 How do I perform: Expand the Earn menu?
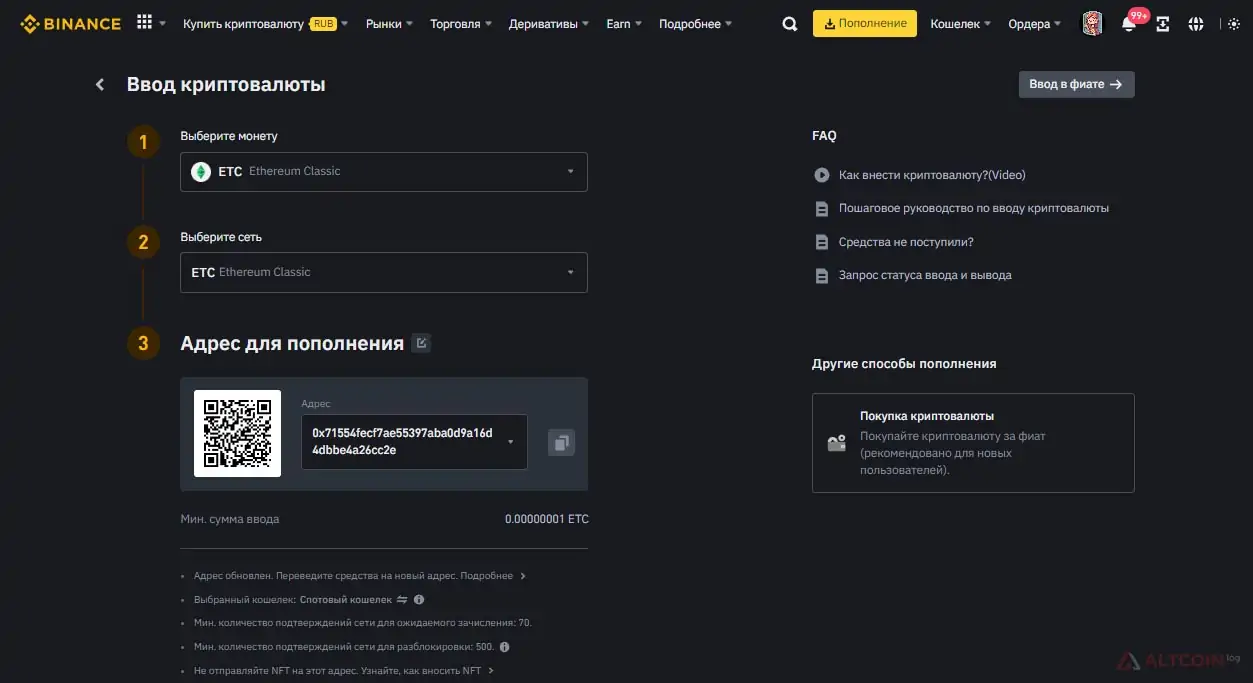click(624, 24)
